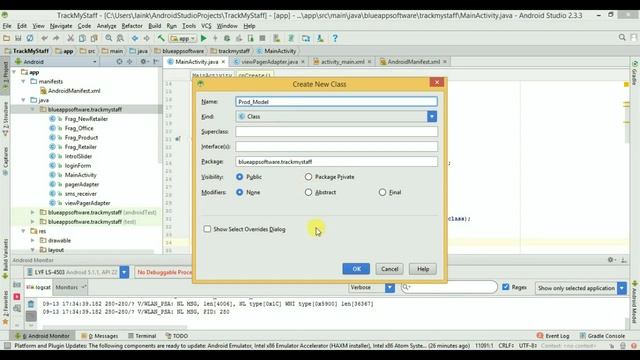
Task: Click the Scroll from Source target icon
Action: (x=119, y=62)
